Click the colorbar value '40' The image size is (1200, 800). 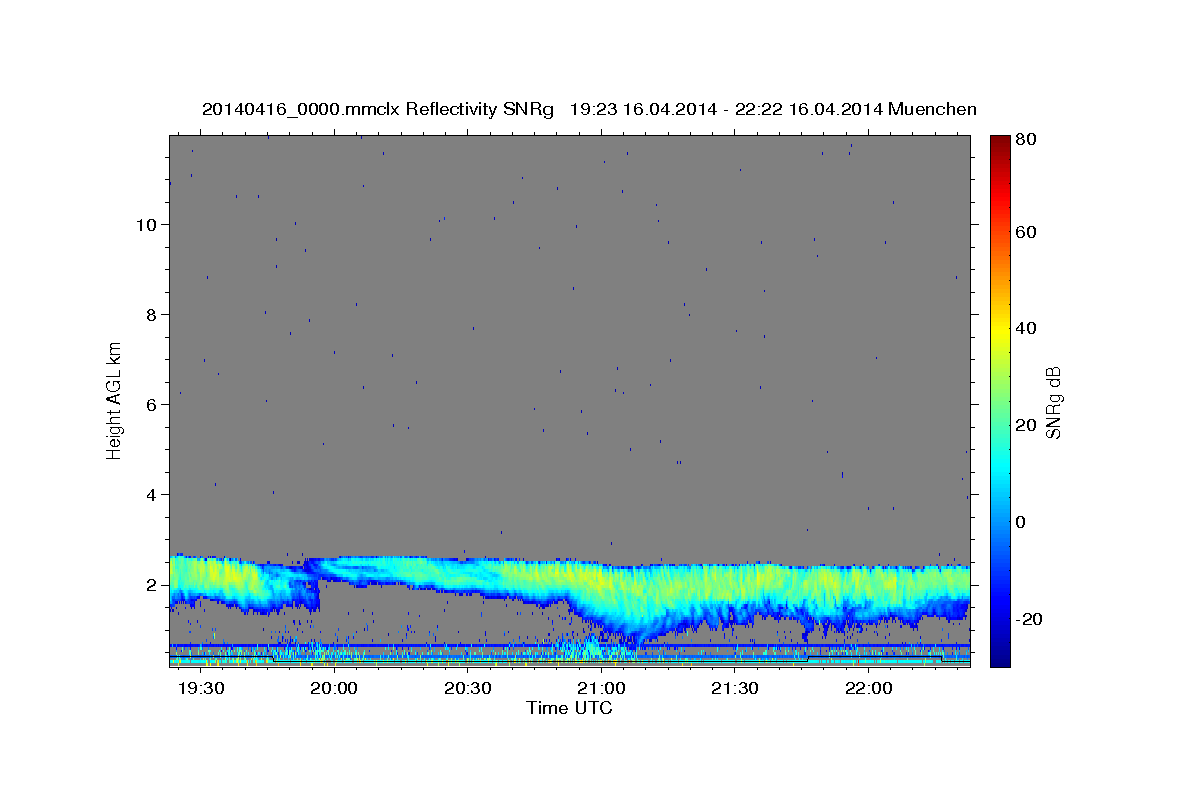click(x=1025, y=328)
